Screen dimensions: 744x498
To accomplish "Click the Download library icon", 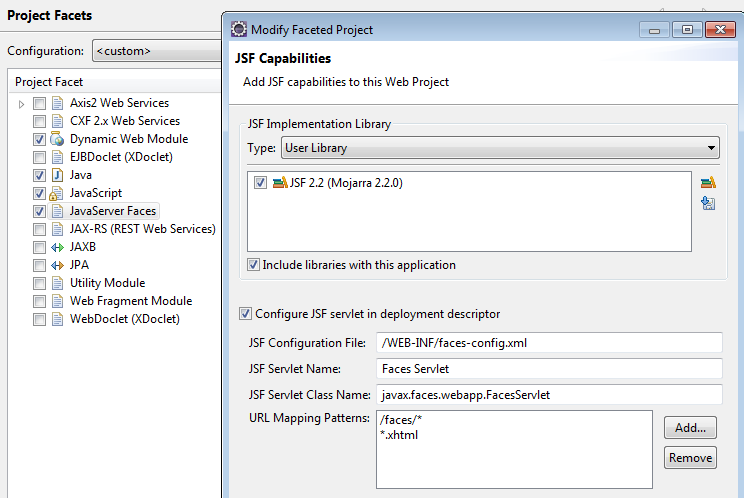I will click(x=708, y=203).
